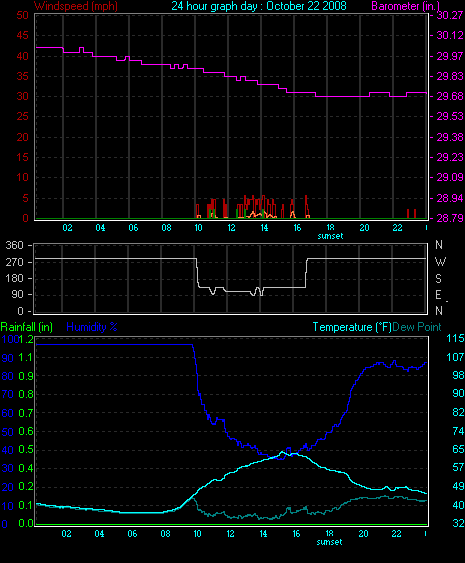Screen dimensions: 465x563
Task: Click the 360 wind direction scale label
Action: tap(14, 245)
